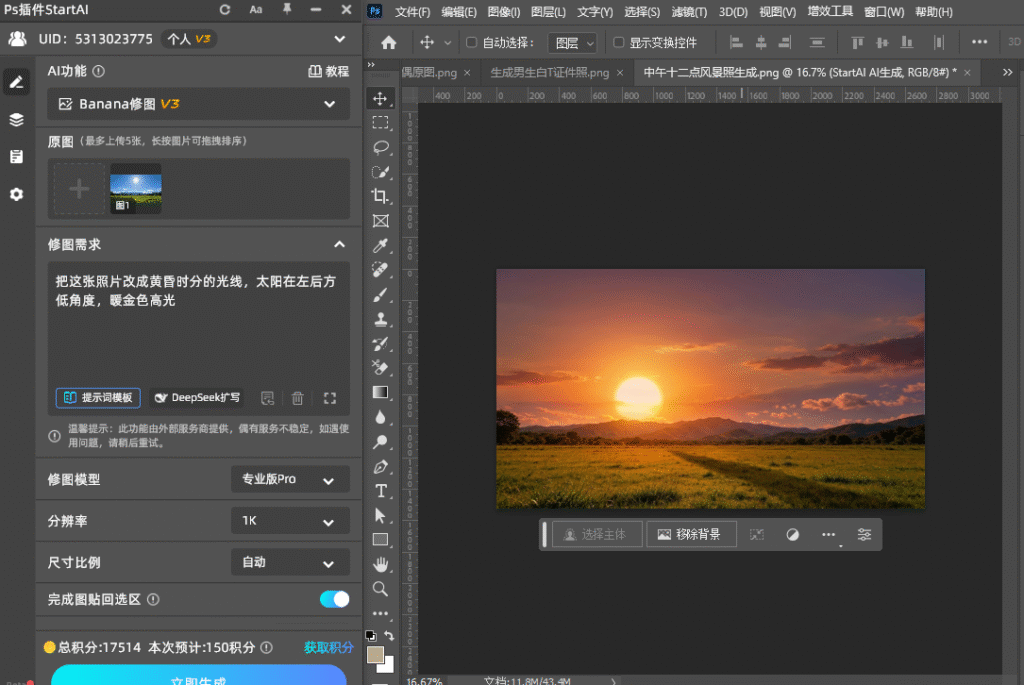
Task: Select the Hand tool
Action: (380, 564)
